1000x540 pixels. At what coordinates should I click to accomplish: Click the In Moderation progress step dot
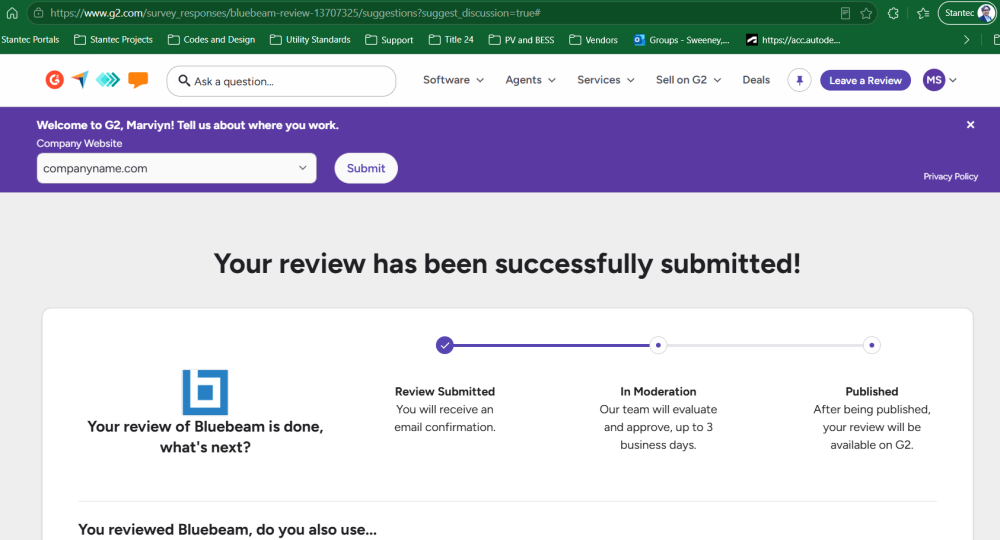pyautogui.click(x=658, y=346)
